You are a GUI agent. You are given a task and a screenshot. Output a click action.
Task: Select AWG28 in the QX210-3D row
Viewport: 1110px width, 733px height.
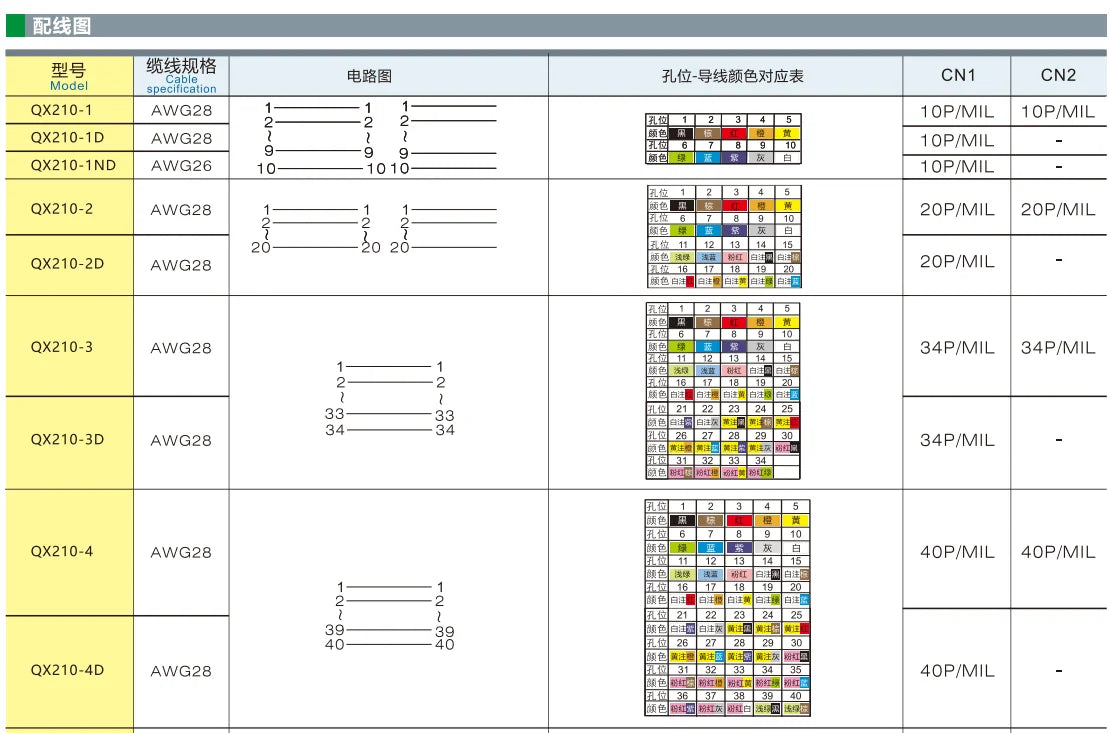[181, 440]
